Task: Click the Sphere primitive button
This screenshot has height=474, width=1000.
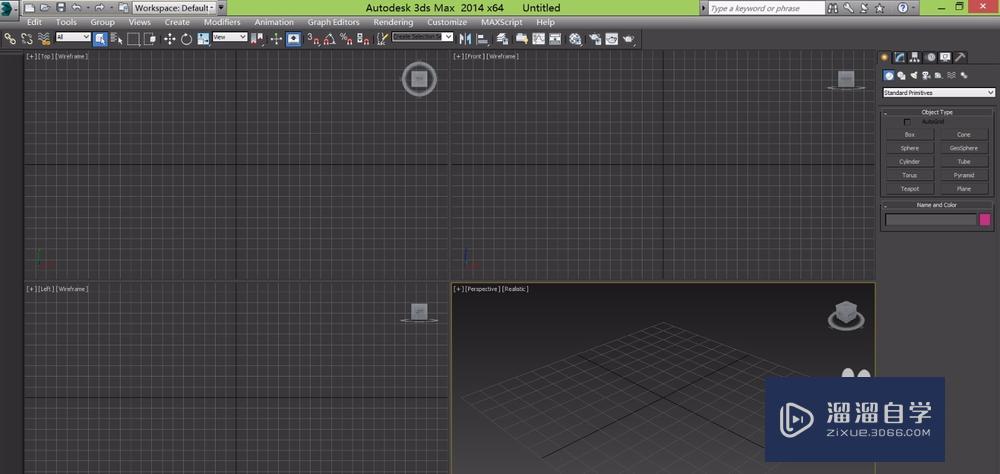Action: pos(909,148)
